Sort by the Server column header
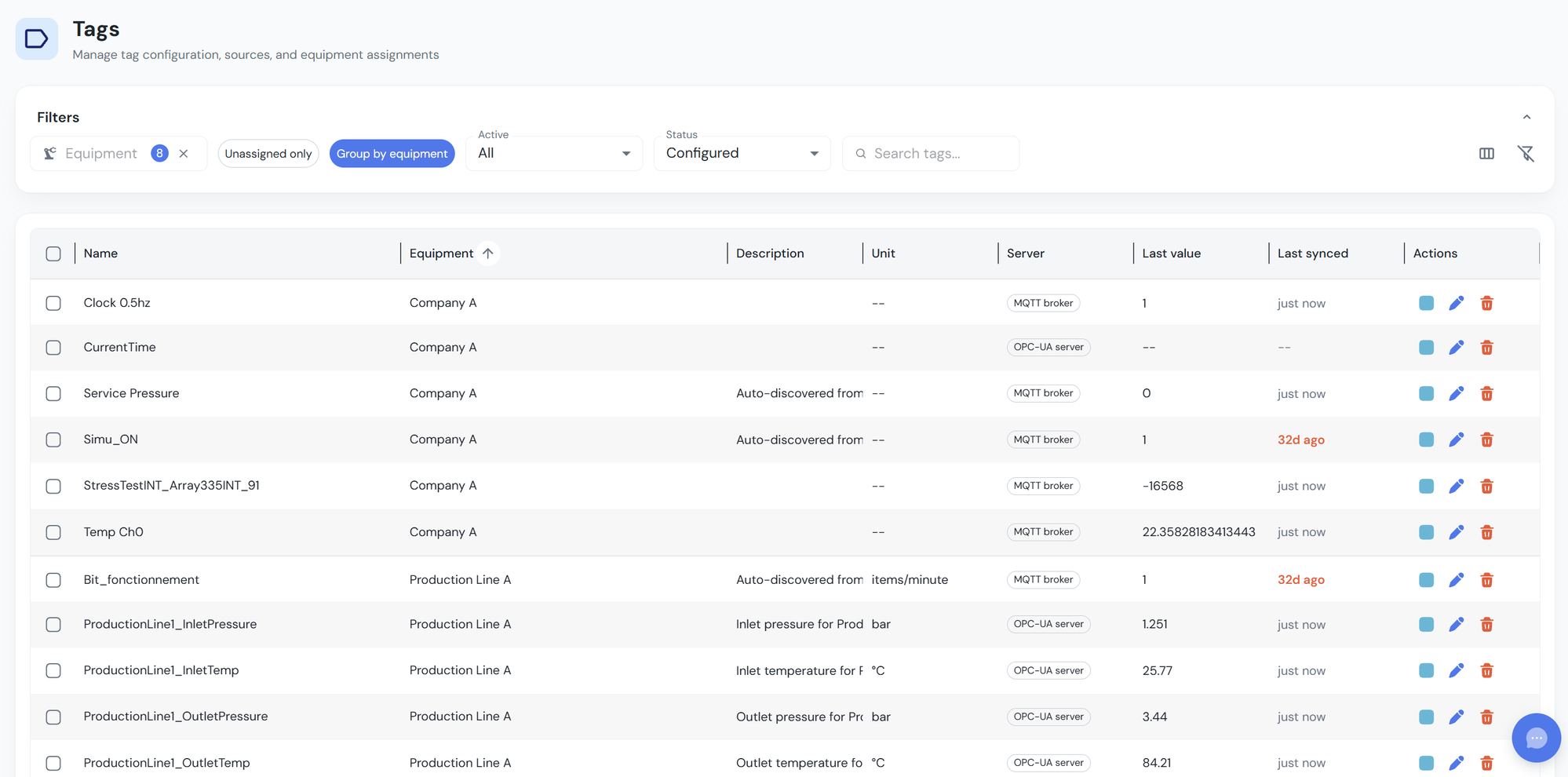This screenshot has width=1568, height=777. pyautogui.click(x=1025, y=254)
